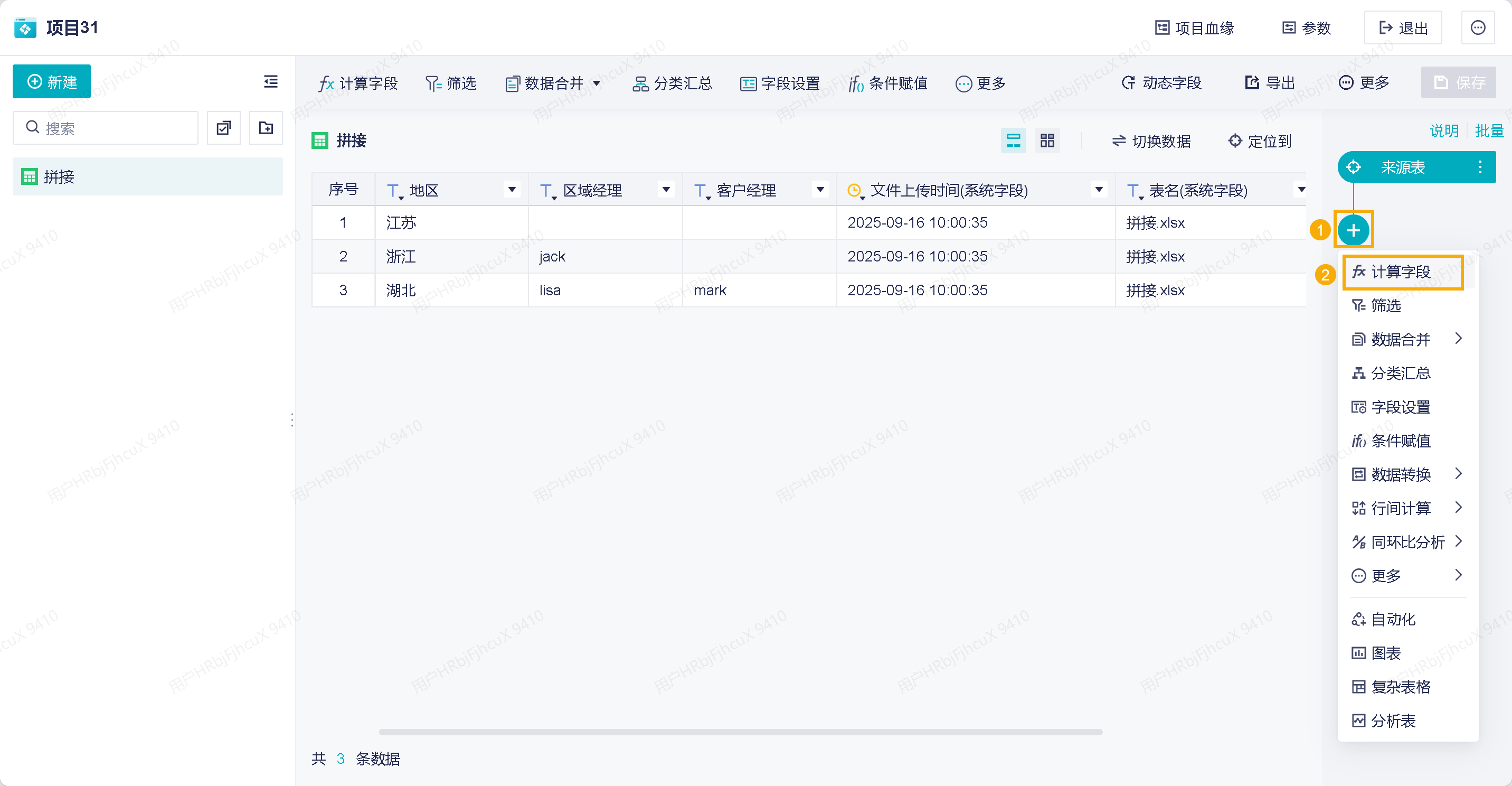The image size is (1512, 786).
Task: Click 导出 export in toolbar
Action: point(1270,83)
